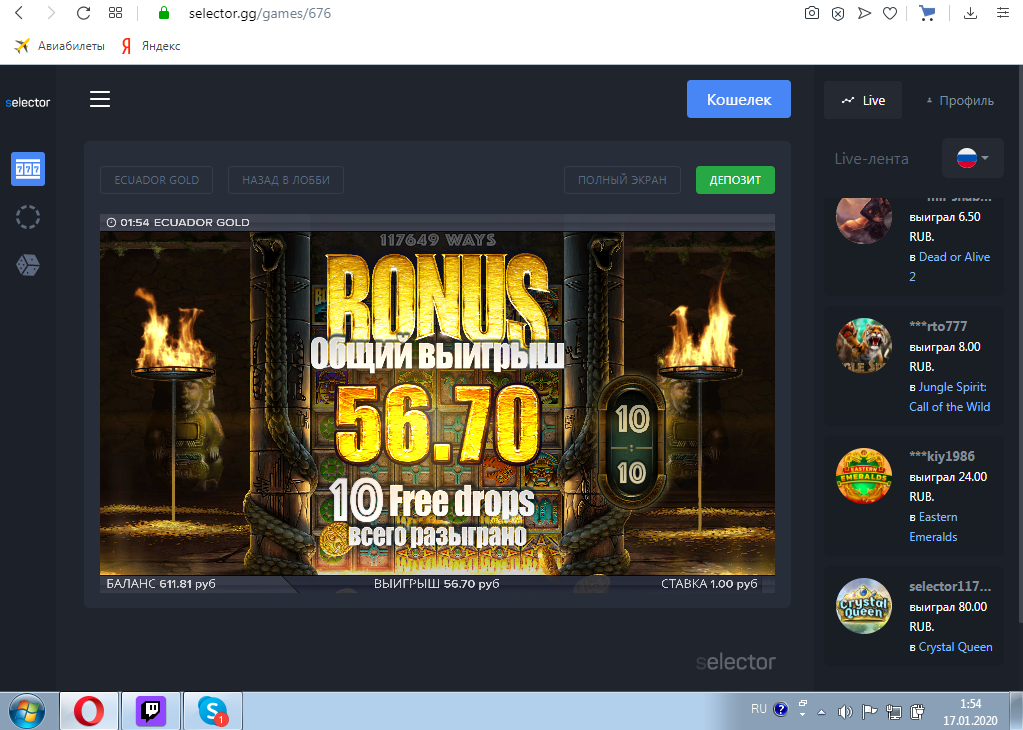The height and width of the screenshot is (730, 1023).
Task: Click БАЛАНС 611.81 руб text
Action: click(x=161, y=584)
